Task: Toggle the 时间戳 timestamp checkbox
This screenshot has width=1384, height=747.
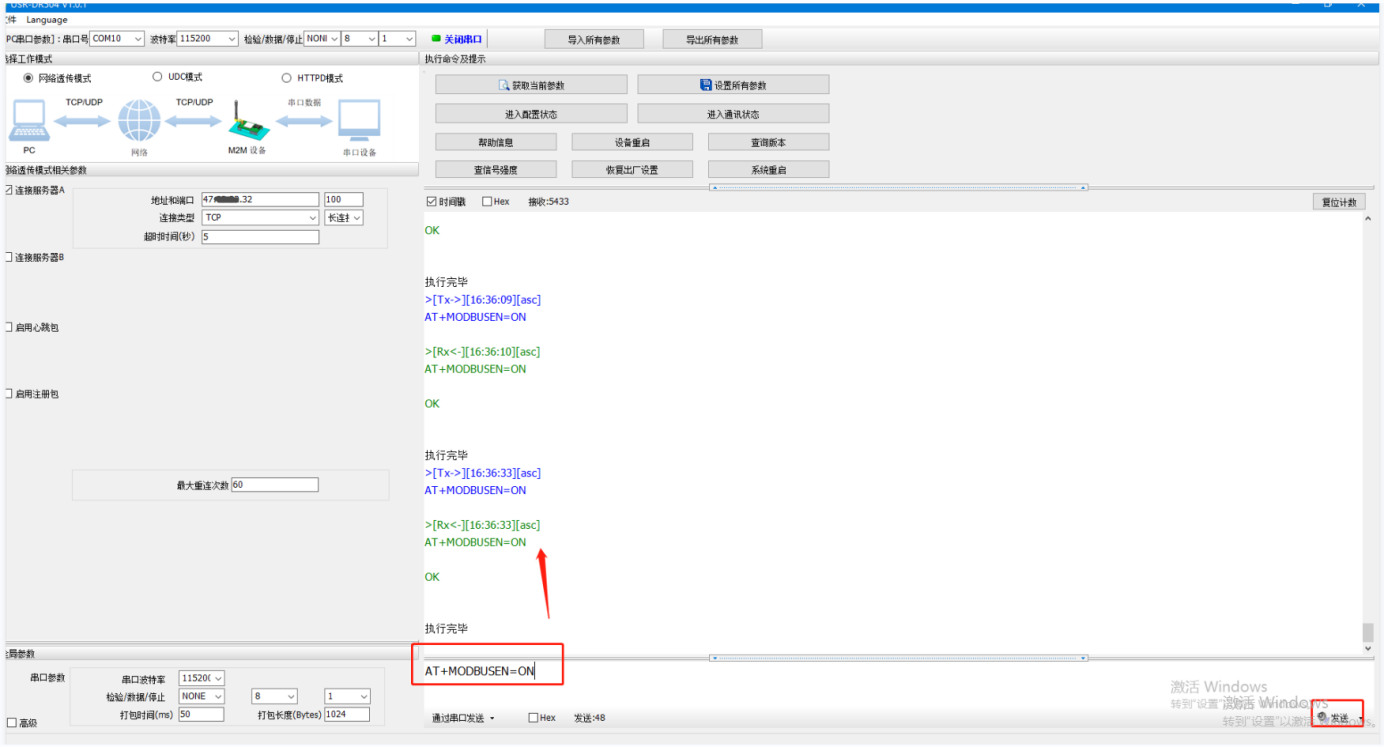Action: pos(432,202)
